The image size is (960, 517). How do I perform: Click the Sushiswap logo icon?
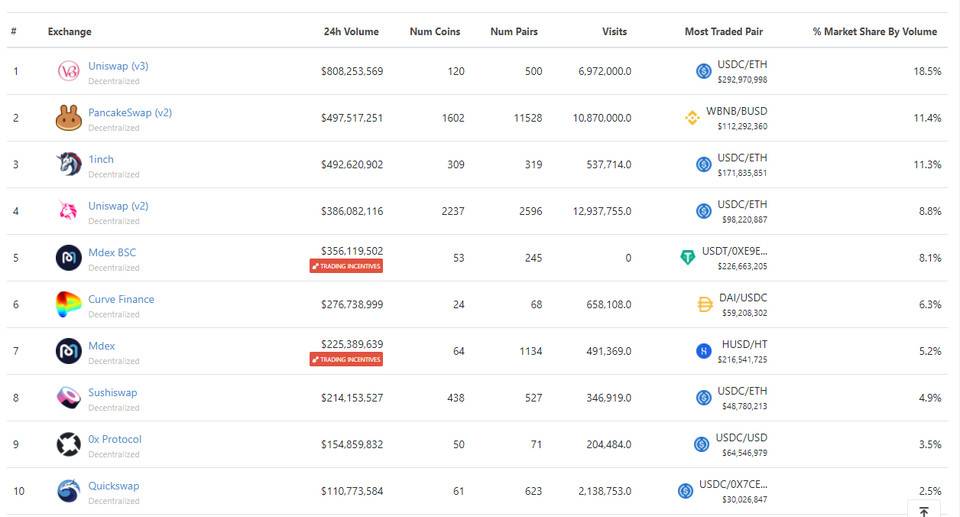tap(68, 397)
